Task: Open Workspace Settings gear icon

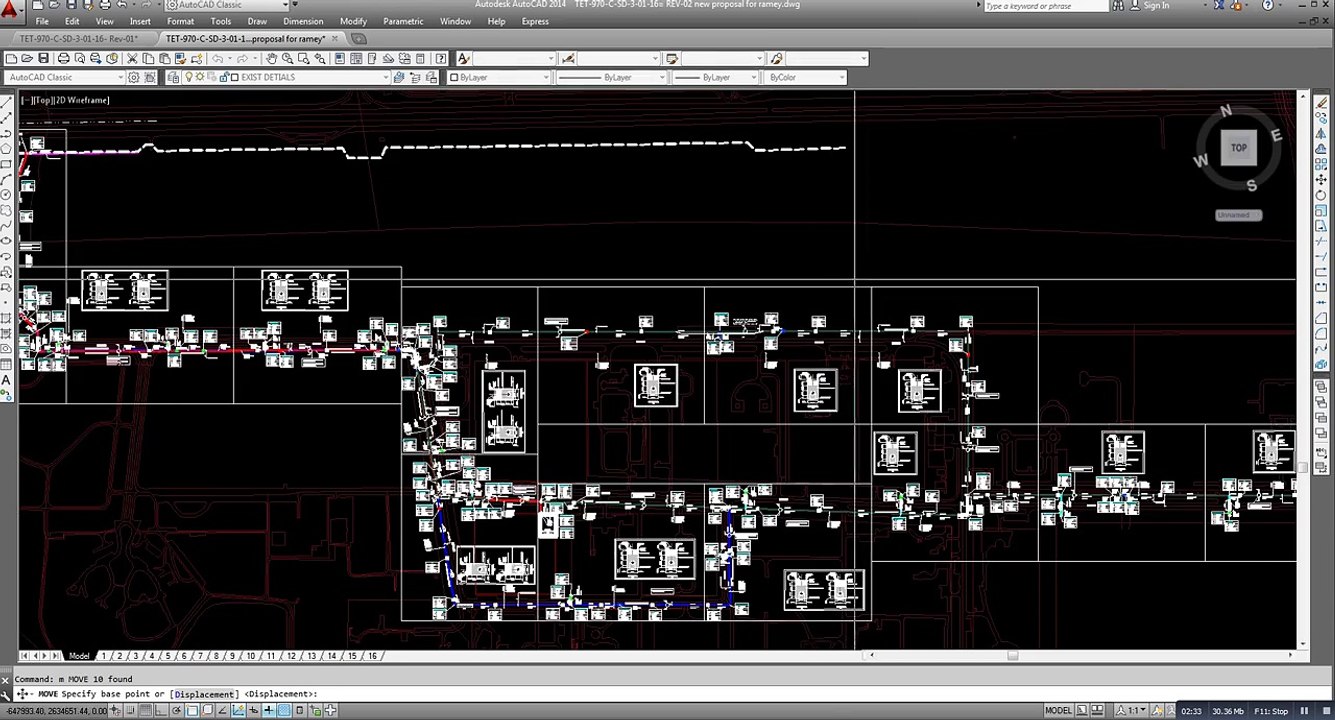Action: tap(133, 77)
